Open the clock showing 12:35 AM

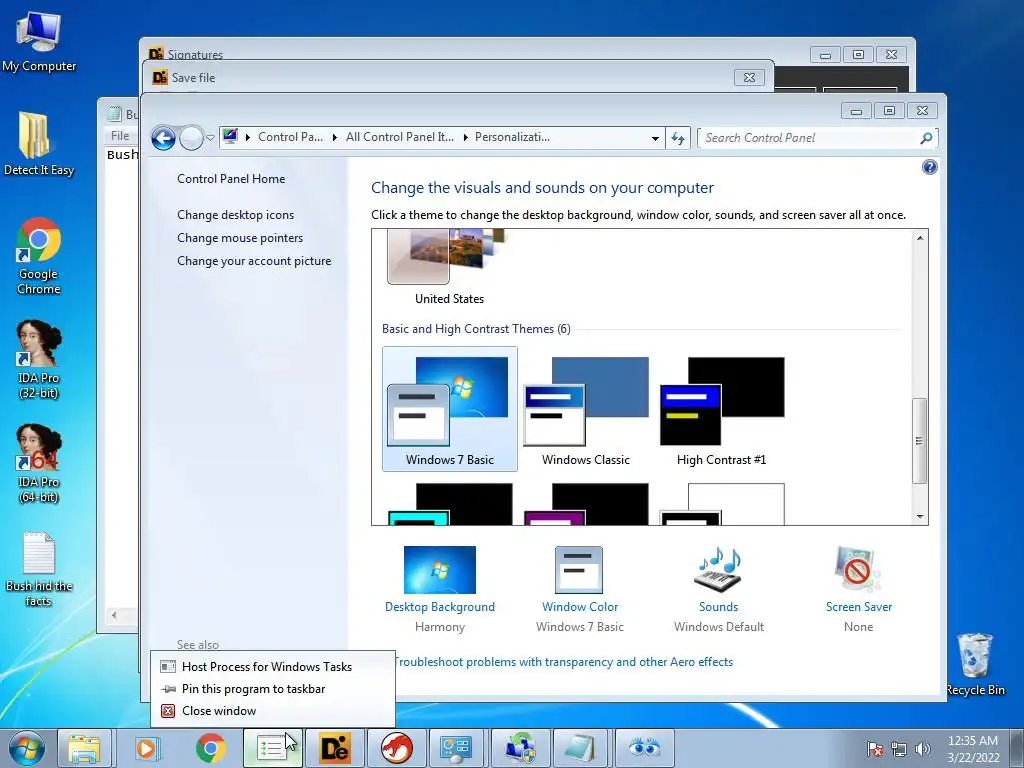pyautogui.click(x=973, y=748)
